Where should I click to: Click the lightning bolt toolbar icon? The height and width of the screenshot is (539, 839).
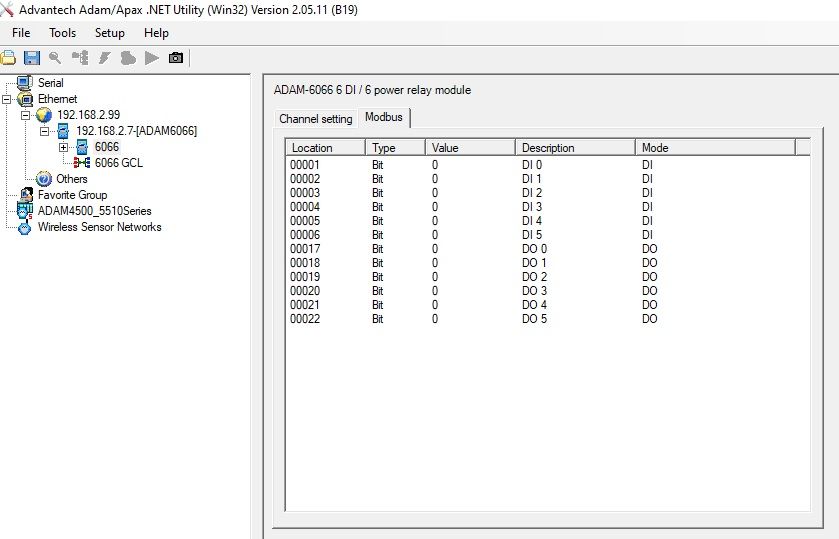(x=104, y=58)
